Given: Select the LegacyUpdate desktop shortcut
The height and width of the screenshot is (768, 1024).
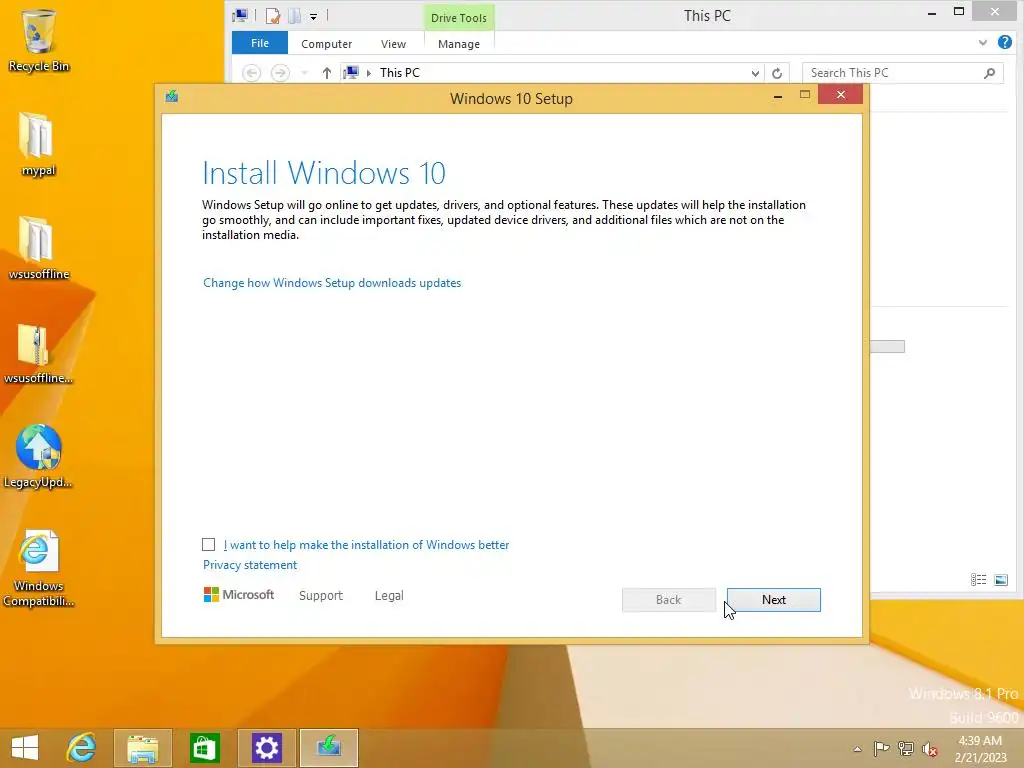Looking at the screenshot, I should [38, 456].
